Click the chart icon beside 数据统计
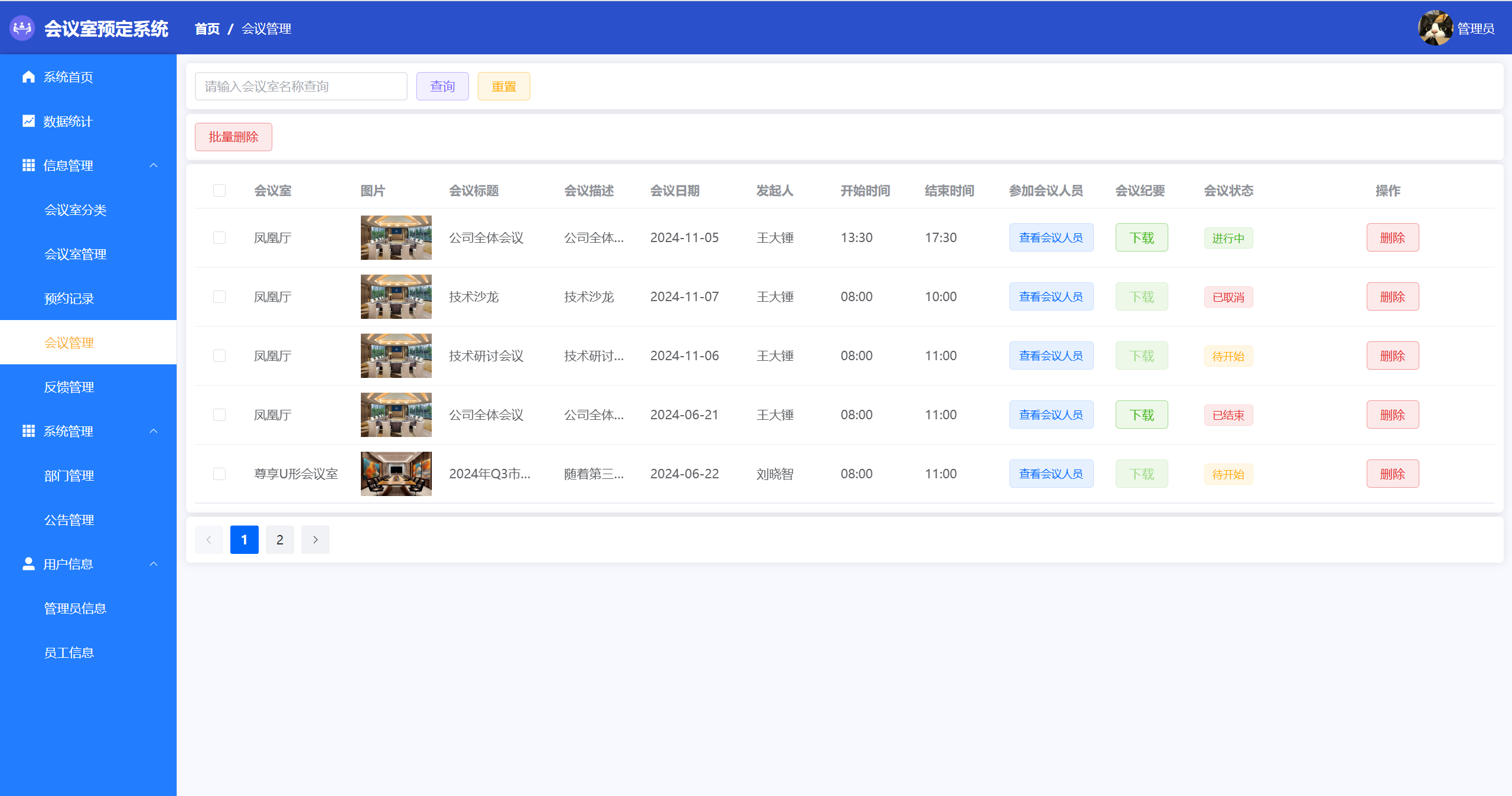The width and height of the screenshot is (1512, 796). point(28,121)
